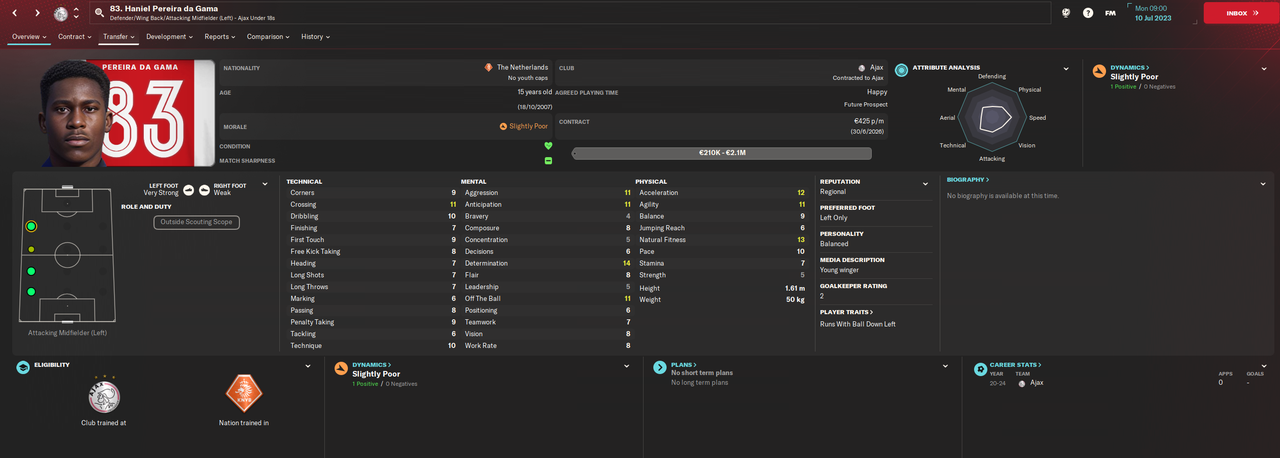The image size is (1280, 458).
Task: Click the attribute polygon radar chart
Action: [992, 117]
